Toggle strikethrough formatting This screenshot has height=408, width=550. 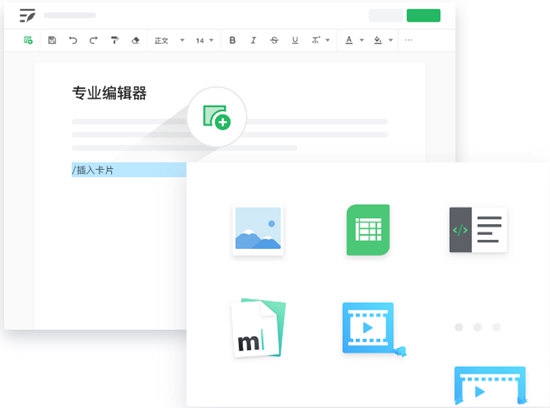[274, 40]
